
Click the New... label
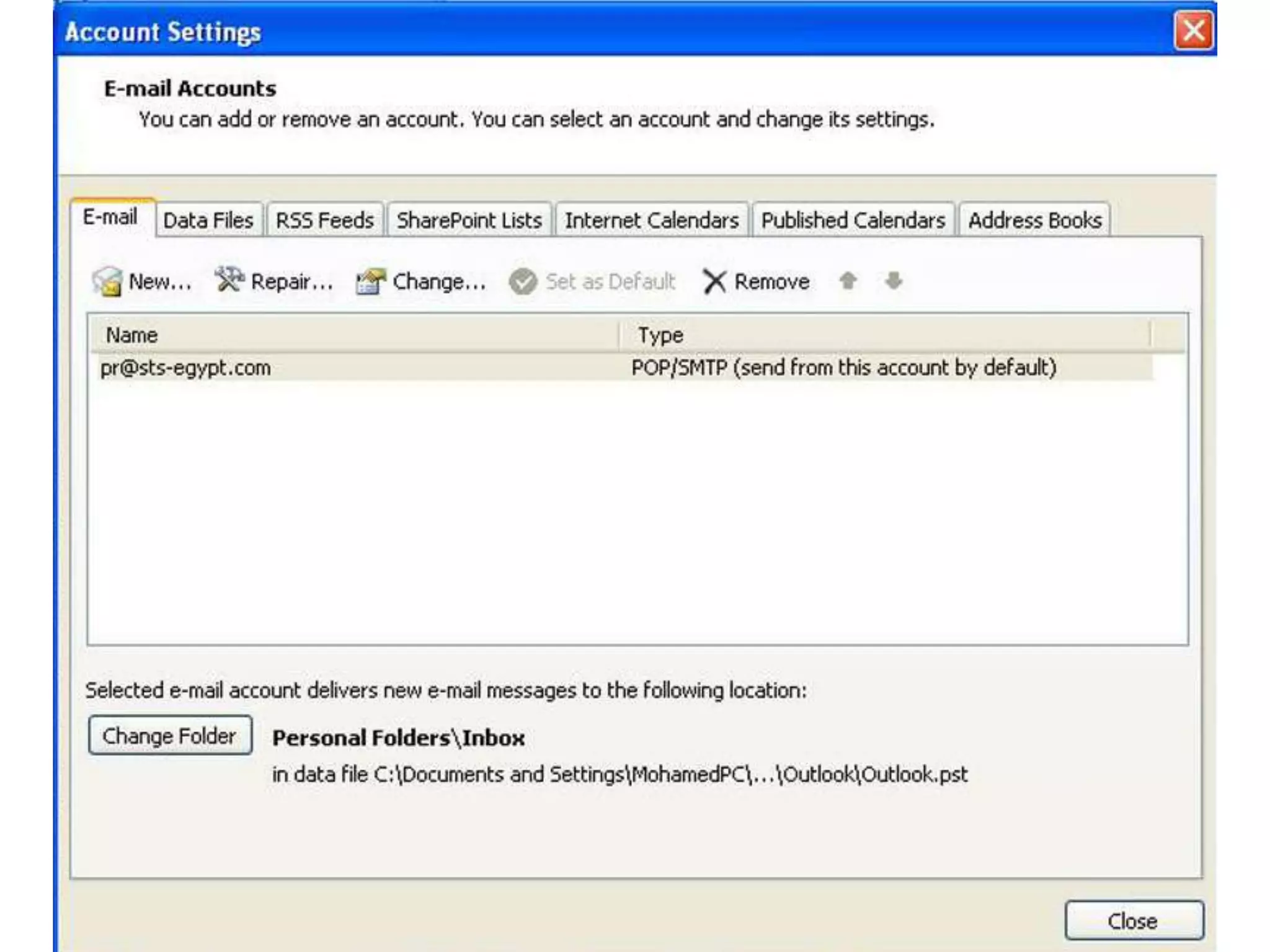[160, 282]
